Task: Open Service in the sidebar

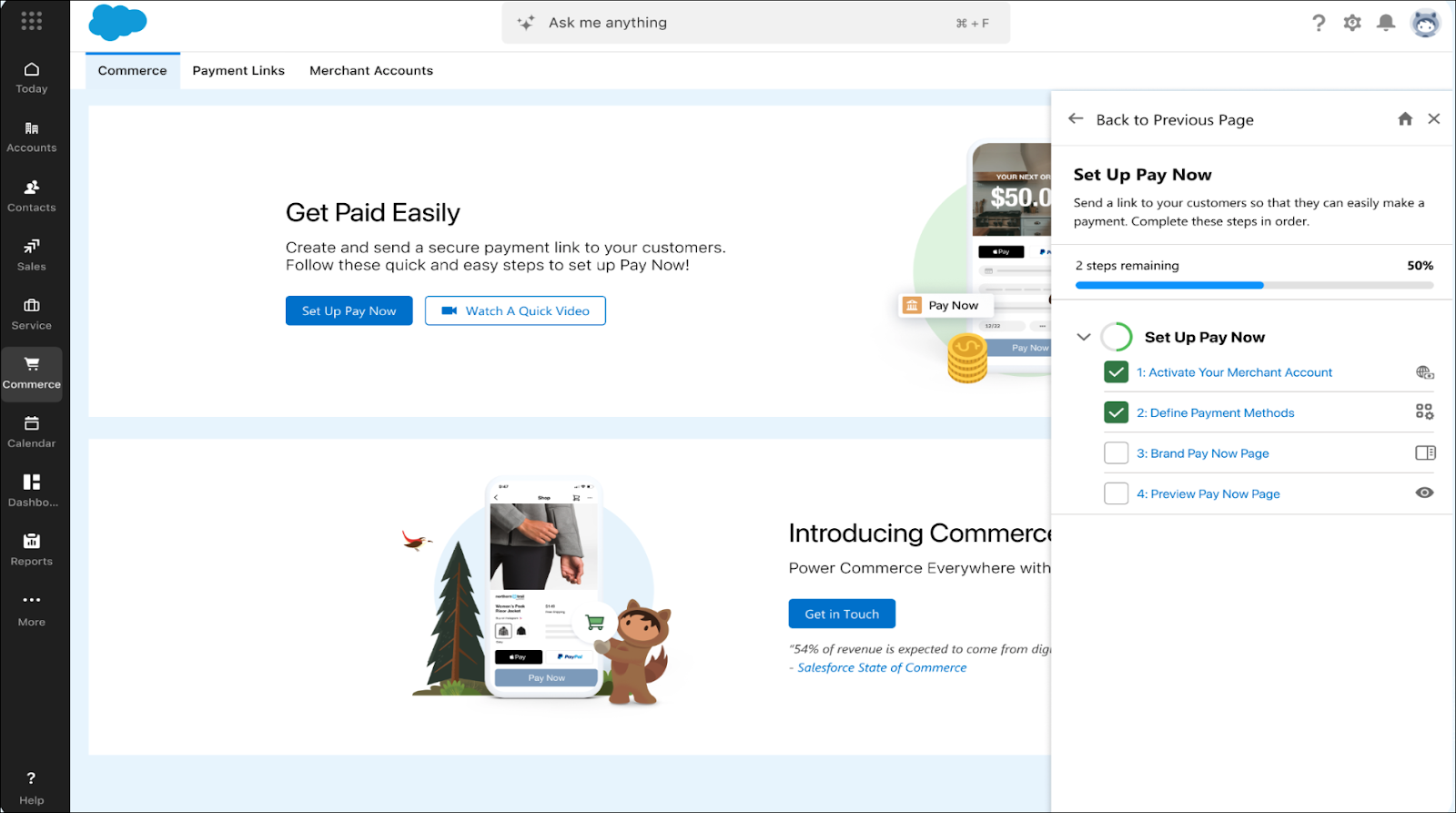Action: [x=32, y=315]
